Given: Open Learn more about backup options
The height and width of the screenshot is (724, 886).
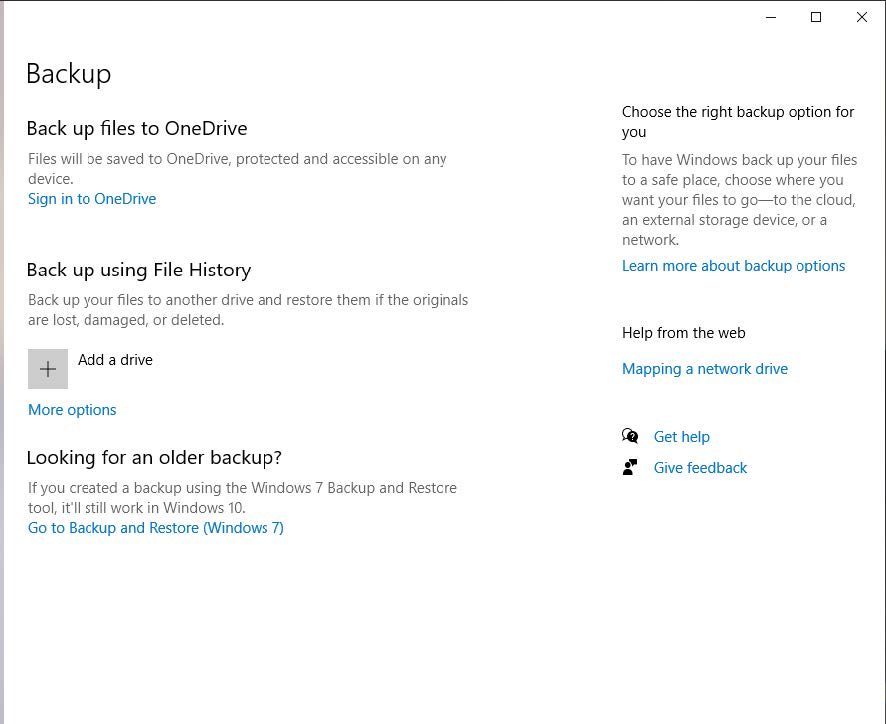Looking at the screenshot, I should click(733, 266).
